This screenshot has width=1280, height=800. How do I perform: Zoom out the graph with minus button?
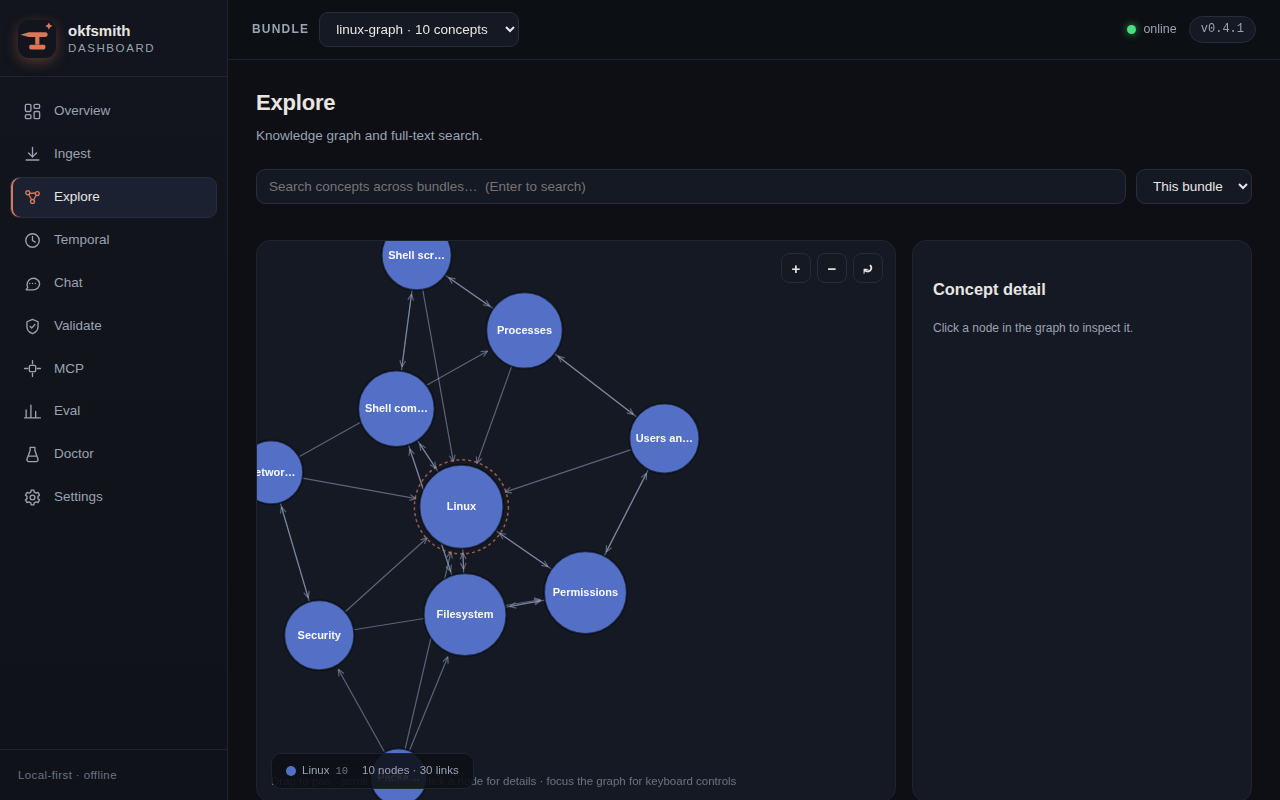[x=832, y=268]
